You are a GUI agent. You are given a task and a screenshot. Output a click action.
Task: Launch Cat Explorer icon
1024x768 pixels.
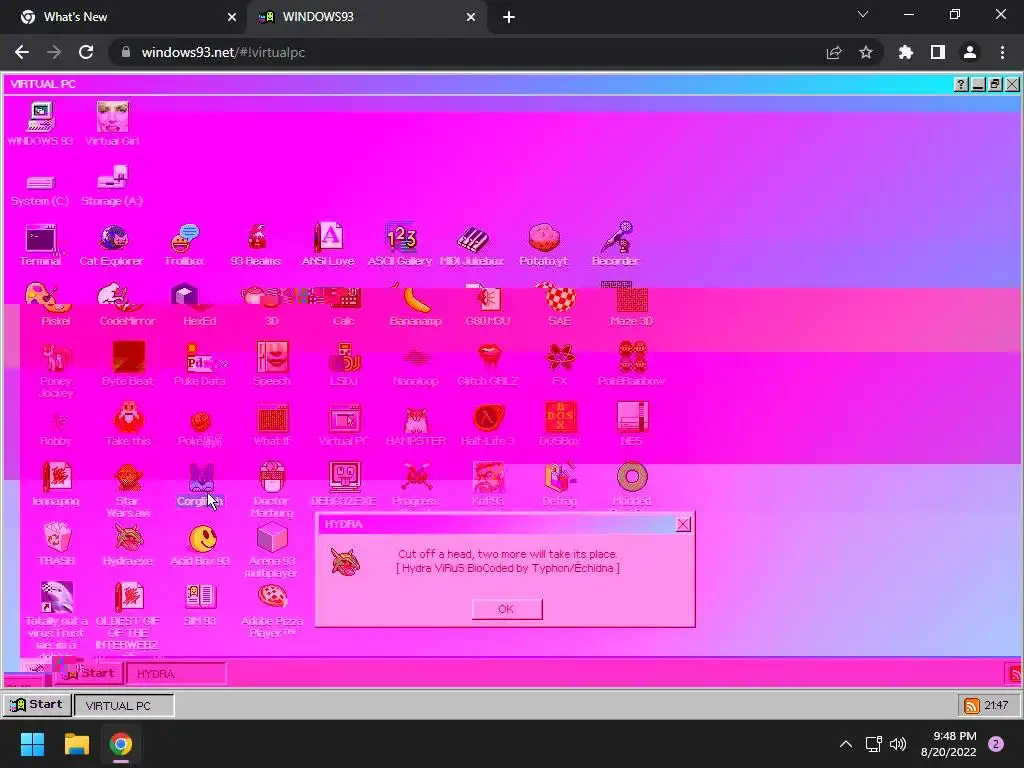point(112,245)
